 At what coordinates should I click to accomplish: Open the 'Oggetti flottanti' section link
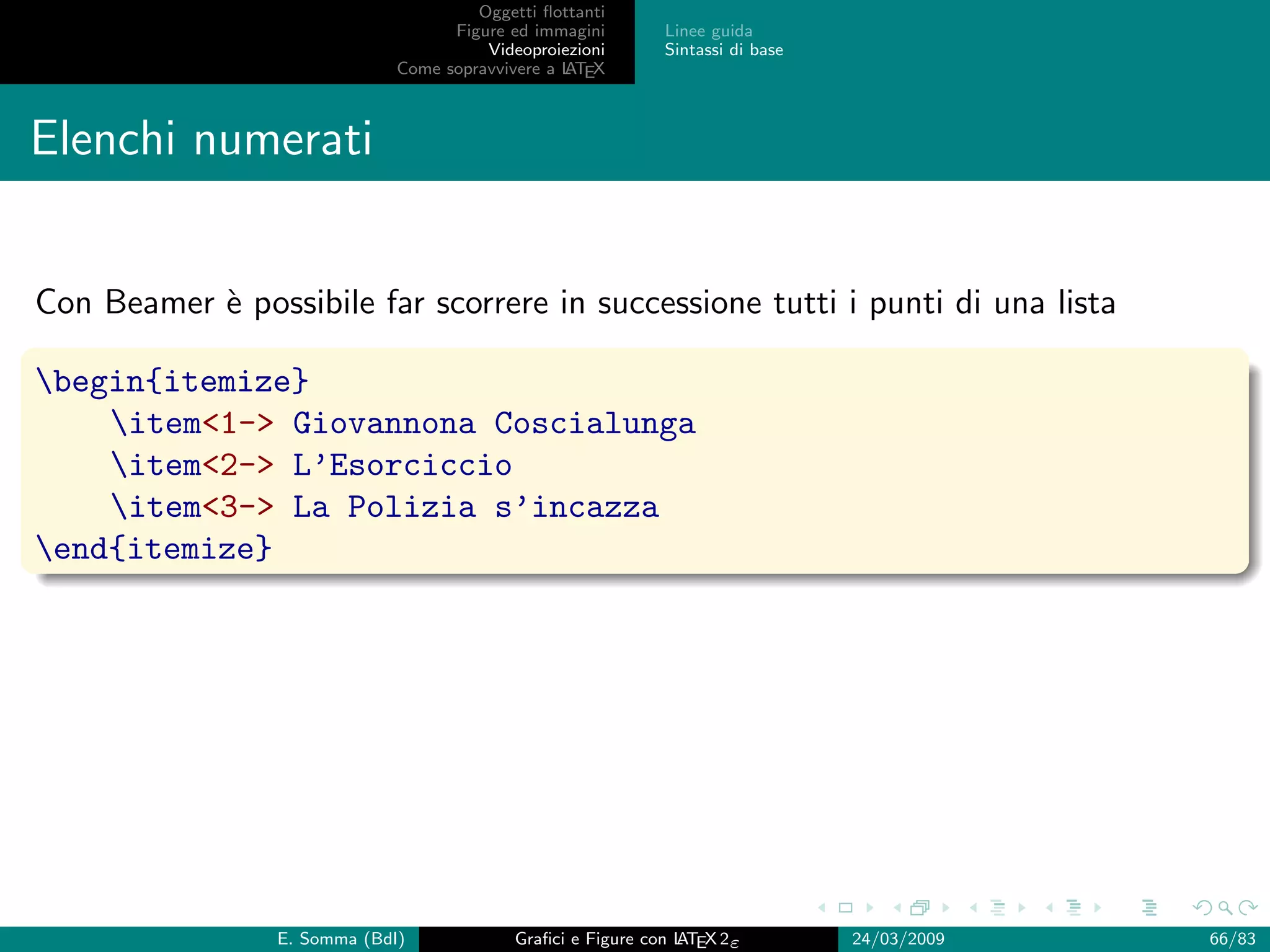coord(541,12)
